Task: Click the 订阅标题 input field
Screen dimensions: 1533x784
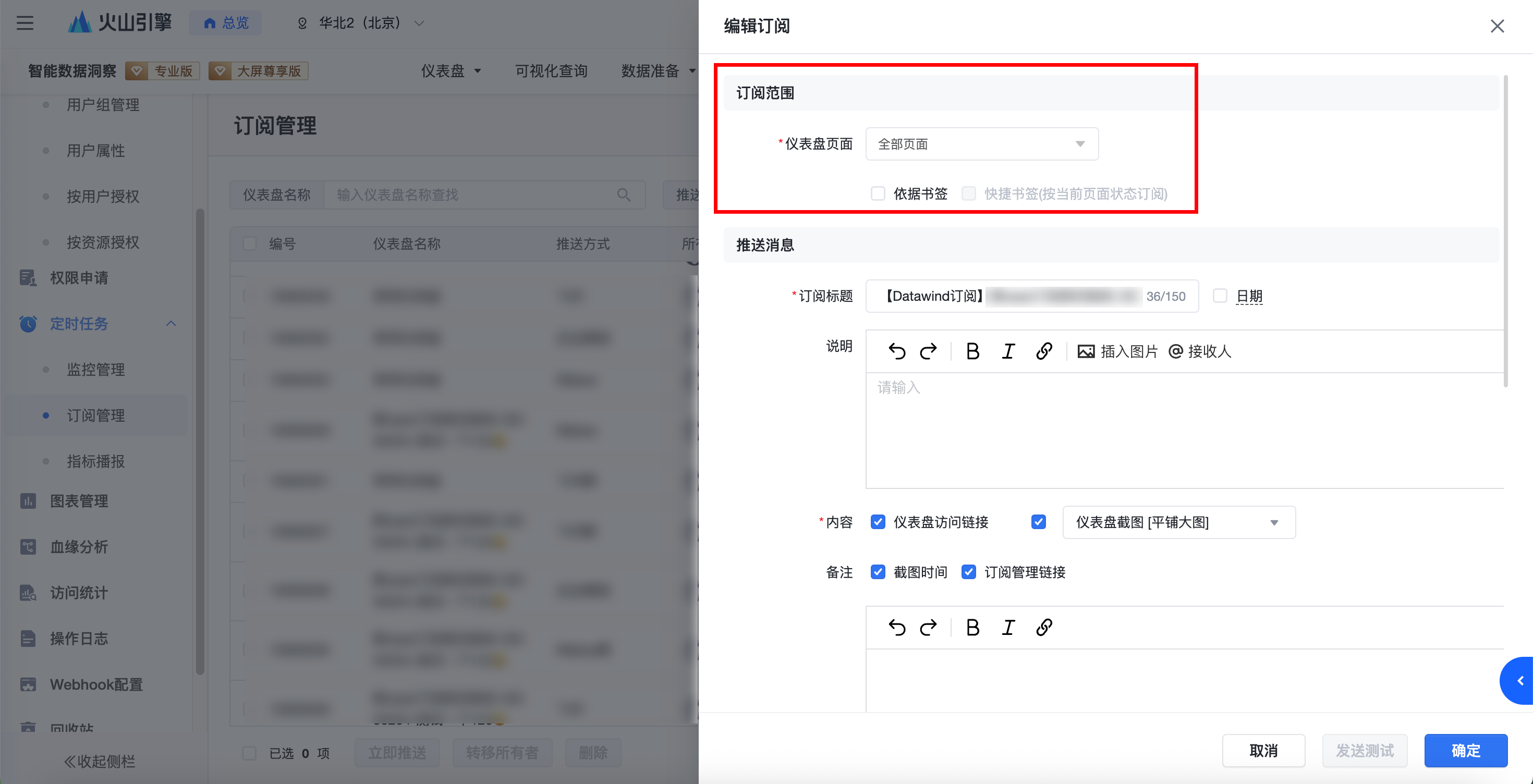Action: pyautogui.click(x=1012, y=296)
